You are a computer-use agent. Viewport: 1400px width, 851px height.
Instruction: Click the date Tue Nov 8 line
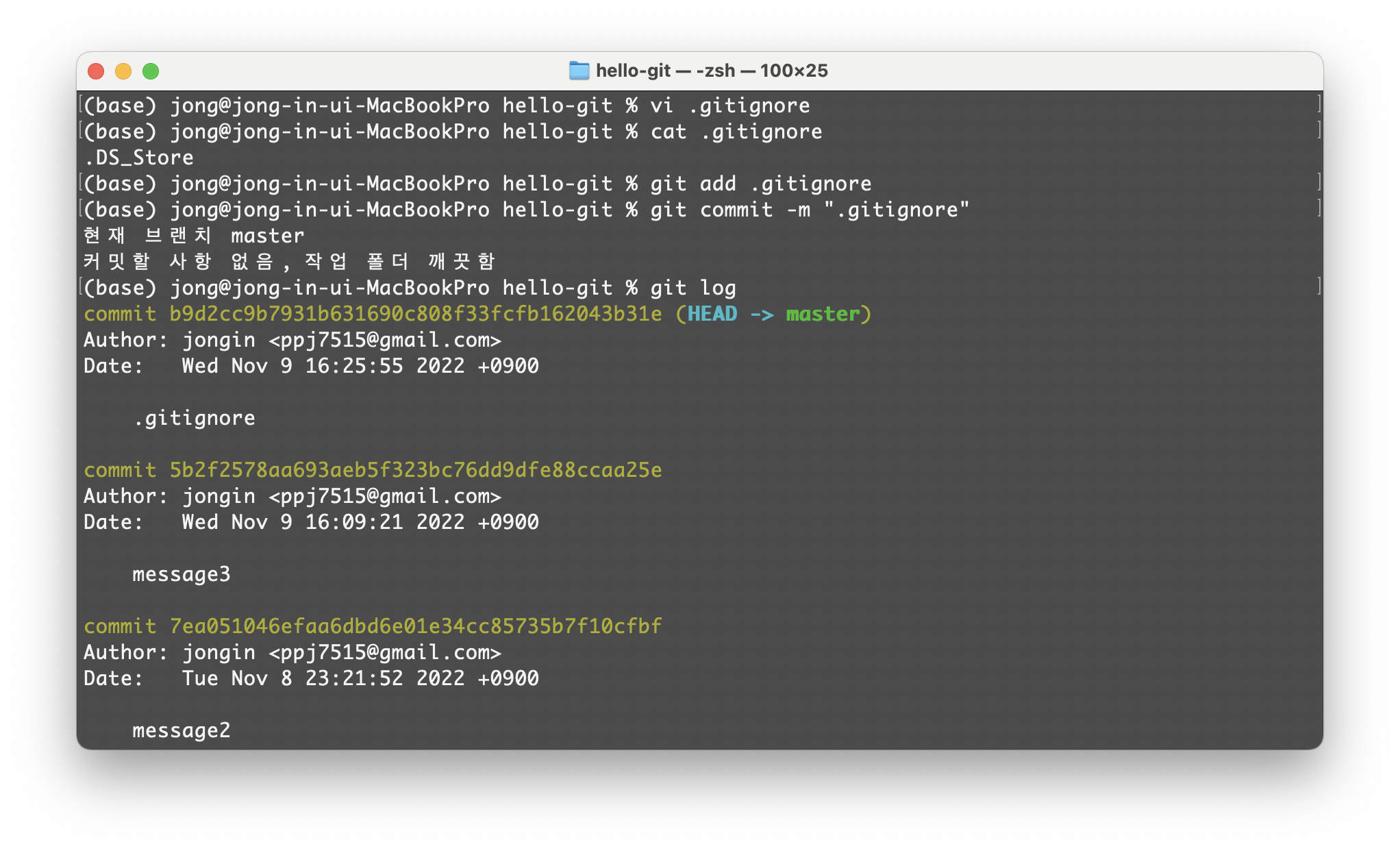tap(360, 678)
